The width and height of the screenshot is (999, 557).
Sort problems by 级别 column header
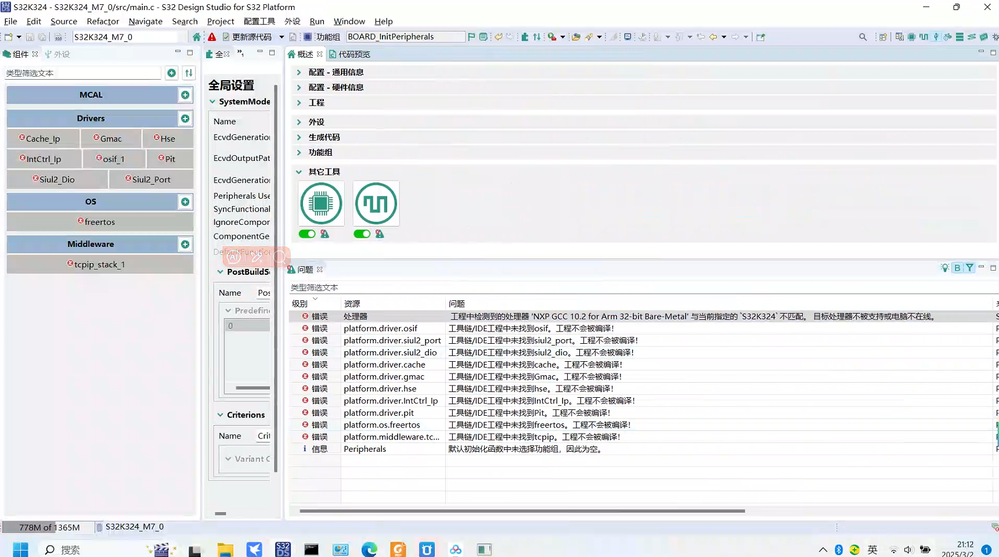pos(315,303)
